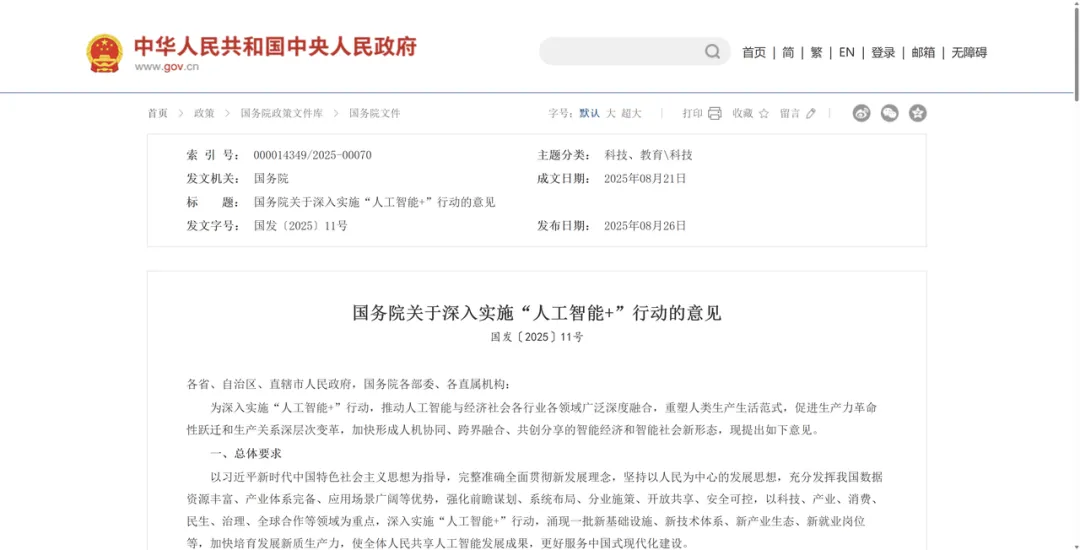The image size is (1080, 550).
Task: Open the 登录 login link
Action: pos(883,53)
